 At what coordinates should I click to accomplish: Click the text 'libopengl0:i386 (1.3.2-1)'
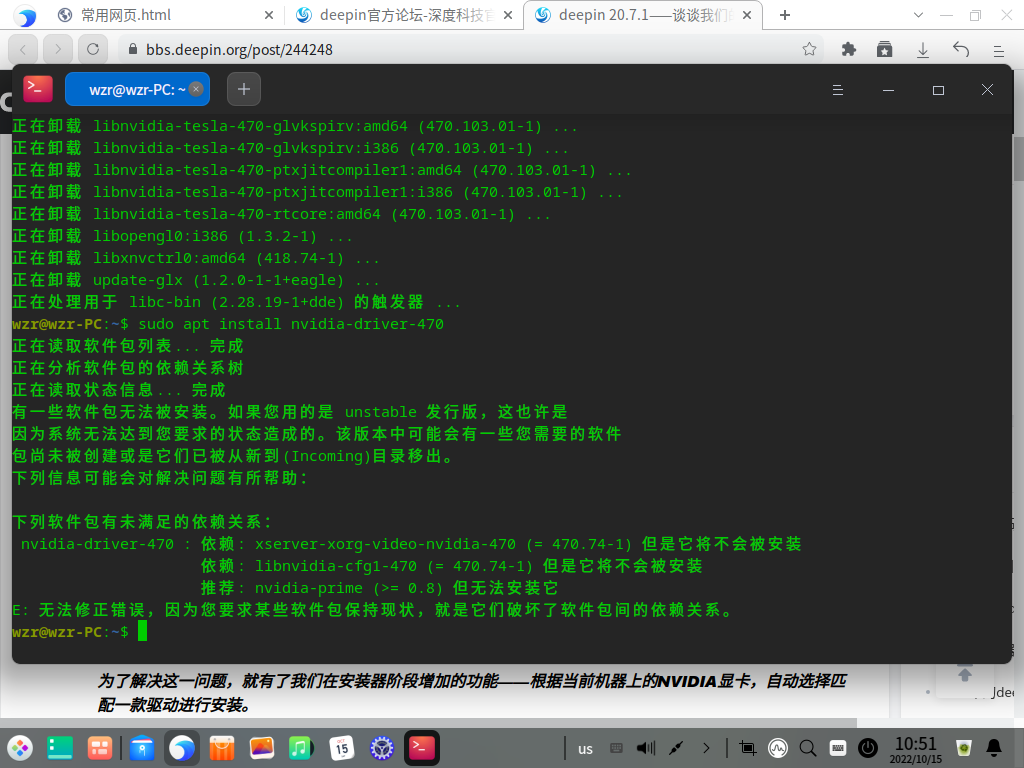tap(204, 236)
